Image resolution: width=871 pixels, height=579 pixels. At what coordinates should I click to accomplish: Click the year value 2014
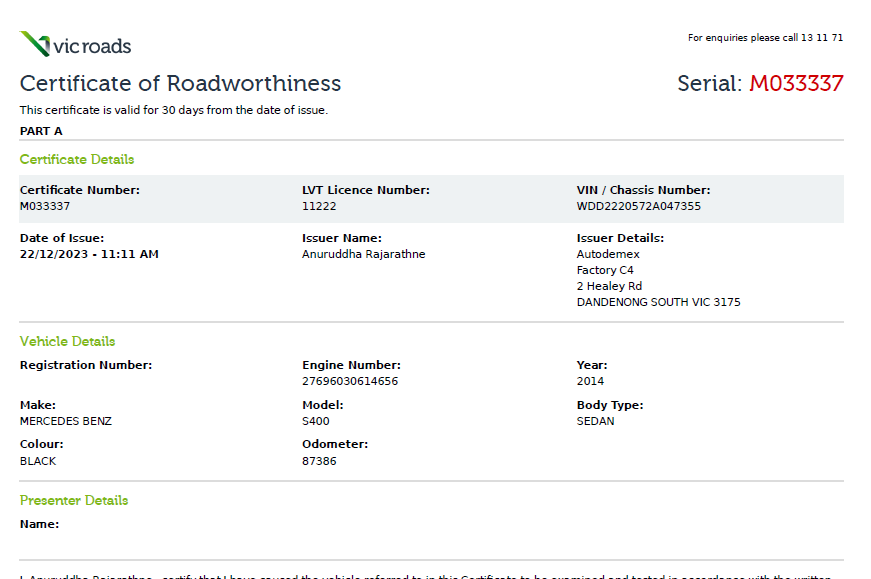pos(590,381)
